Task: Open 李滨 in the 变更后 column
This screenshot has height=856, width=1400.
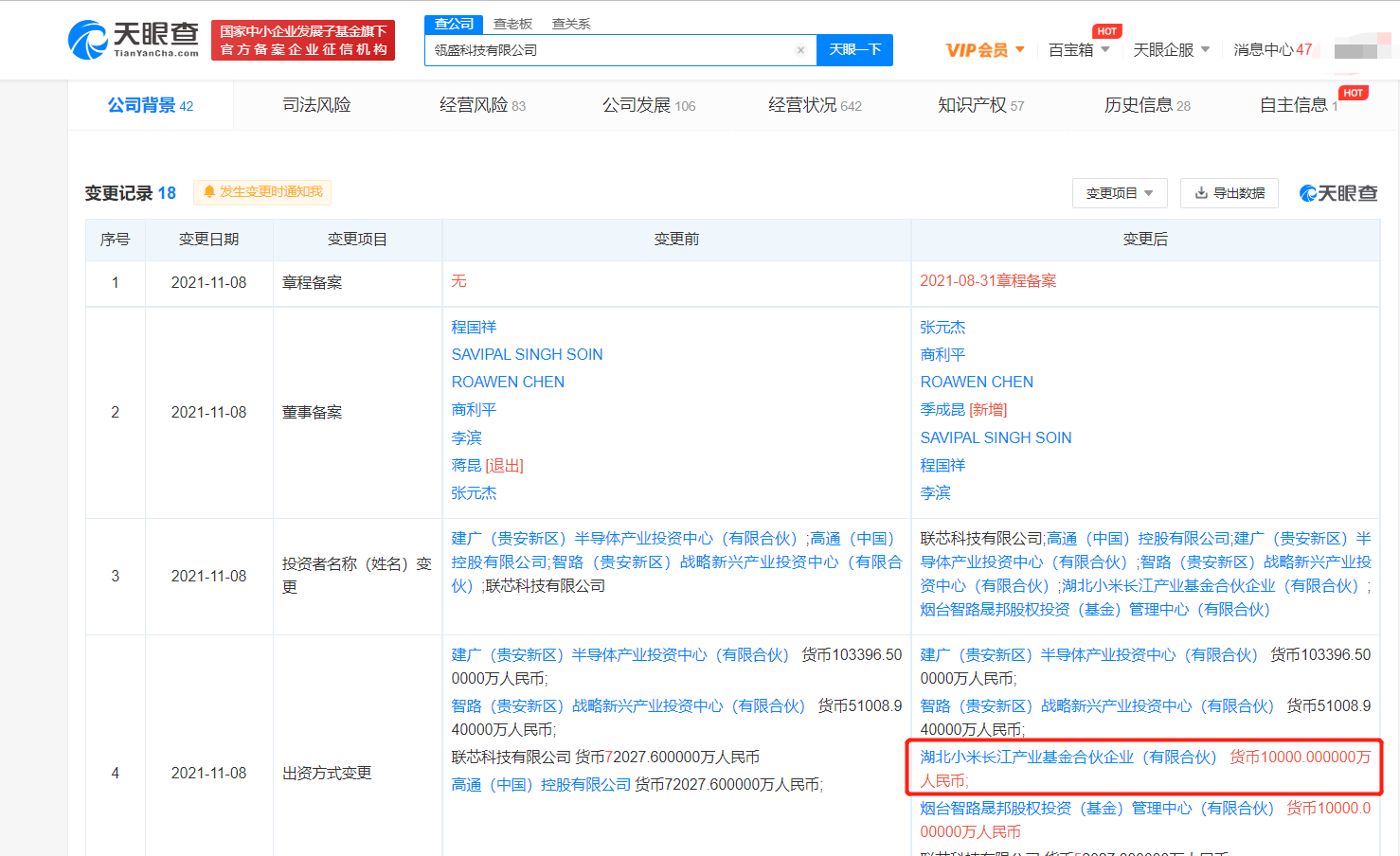Action: click(x=935, y=493)
